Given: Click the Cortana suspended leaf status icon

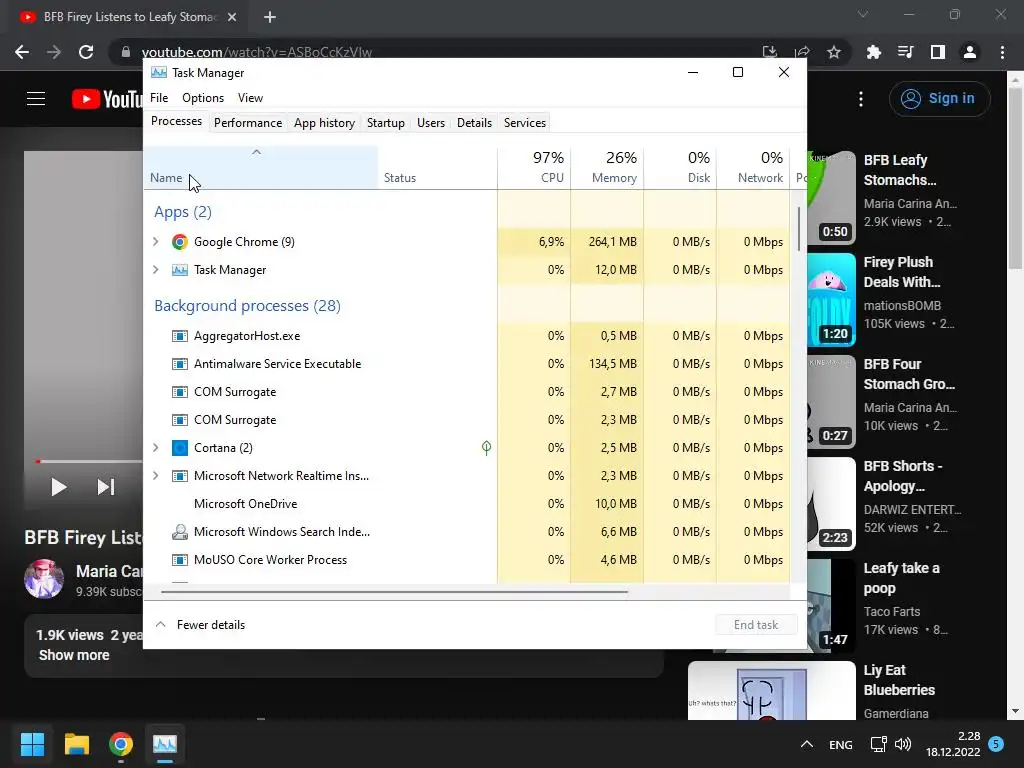Looking at the screenshot, I should point(486,447).
